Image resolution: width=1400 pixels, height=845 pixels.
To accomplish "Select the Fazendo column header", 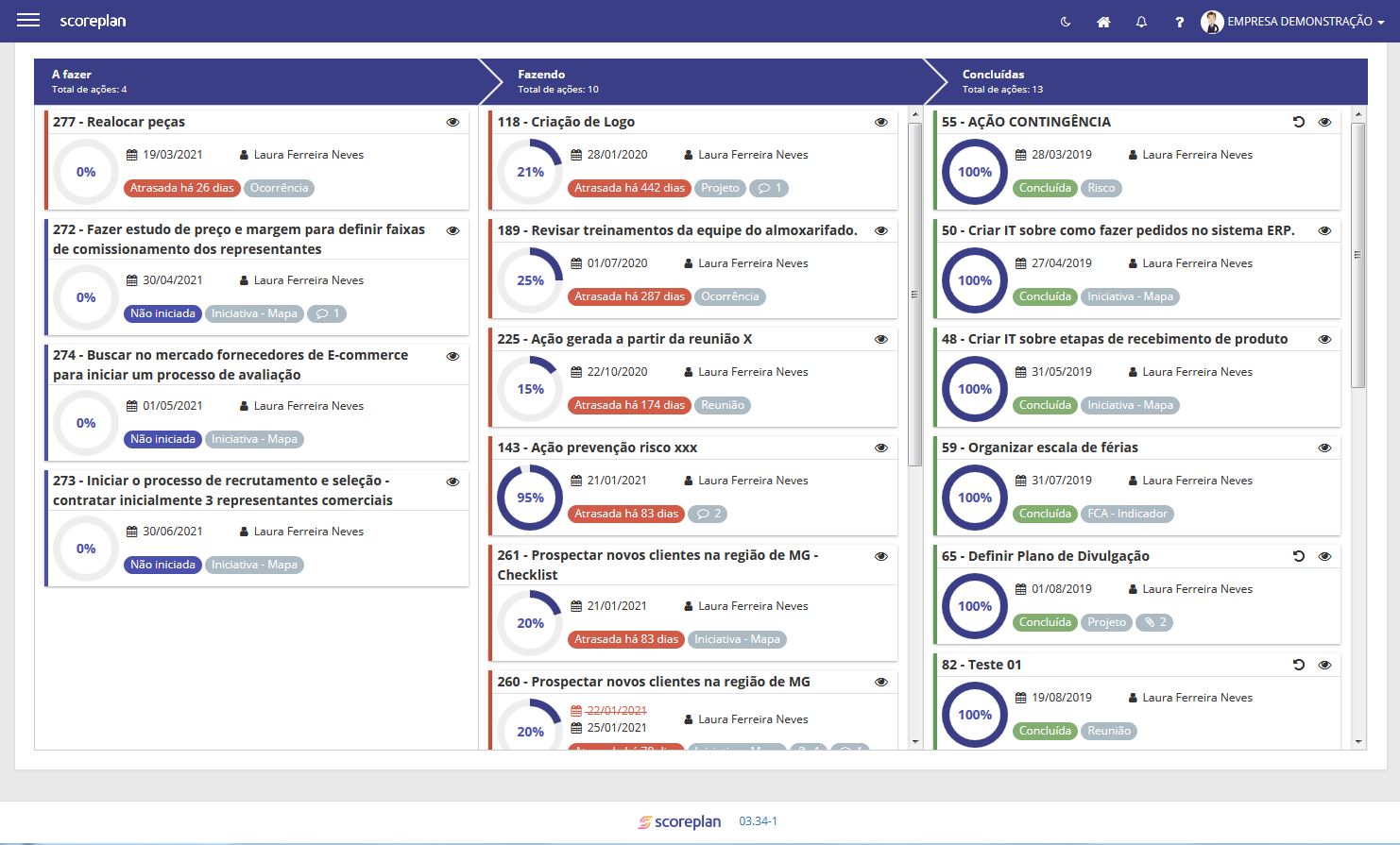I will point(701,81).
